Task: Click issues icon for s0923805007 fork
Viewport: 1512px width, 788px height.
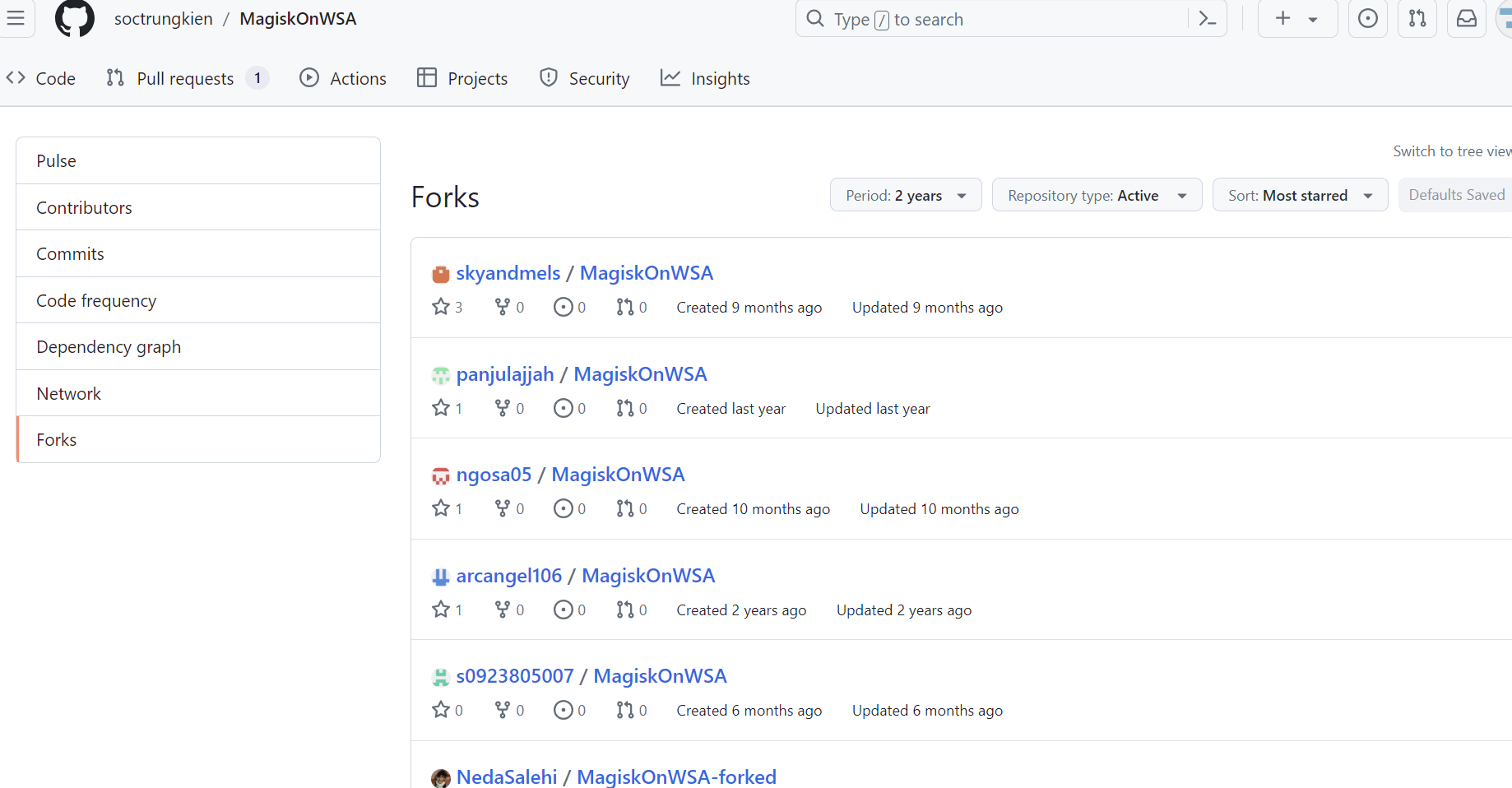Action: (564, 710)
